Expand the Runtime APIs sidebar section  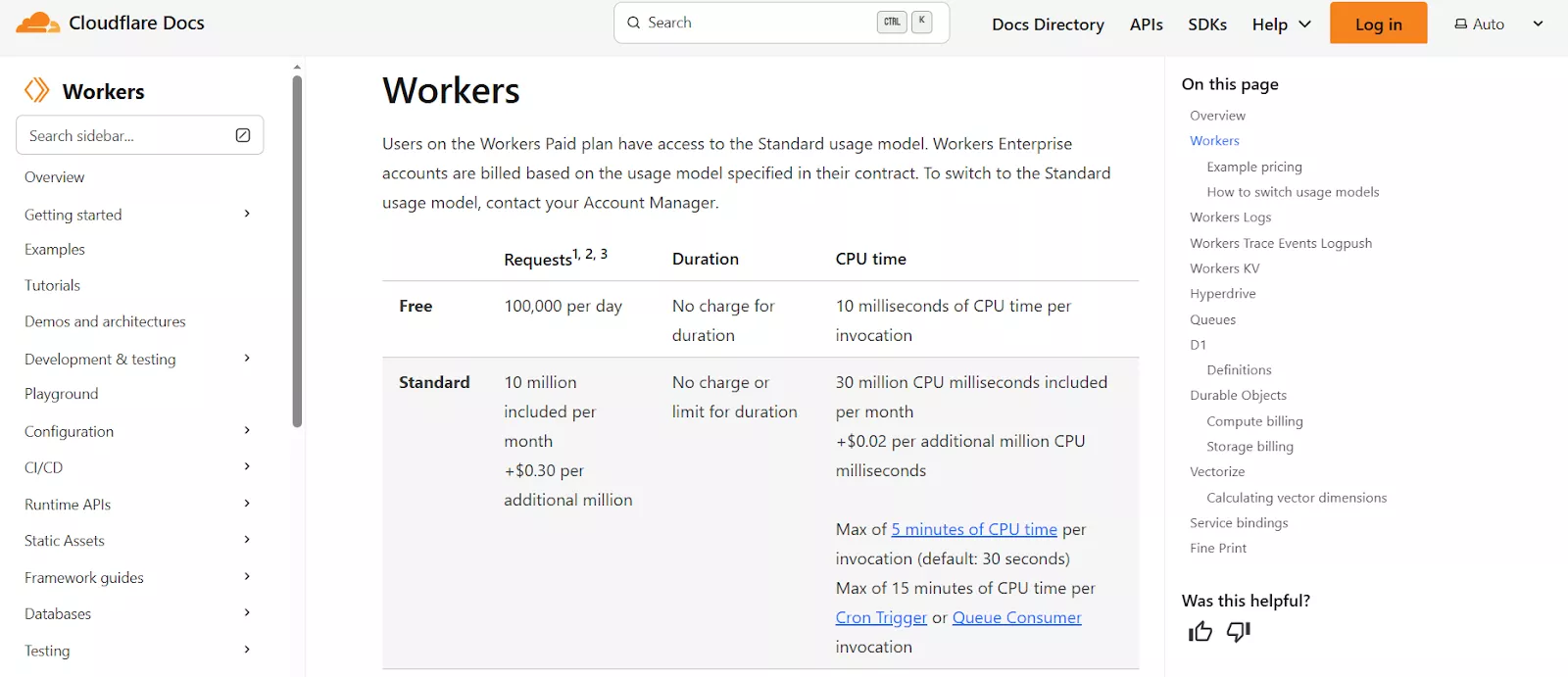point(247,504)
